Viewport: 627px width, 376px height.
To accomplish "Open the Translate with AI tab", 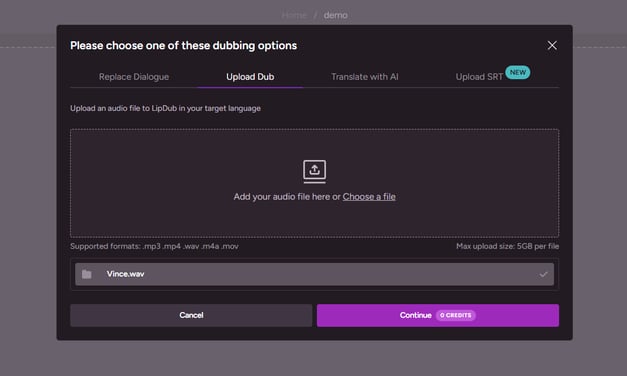I will tap(364, 76).
